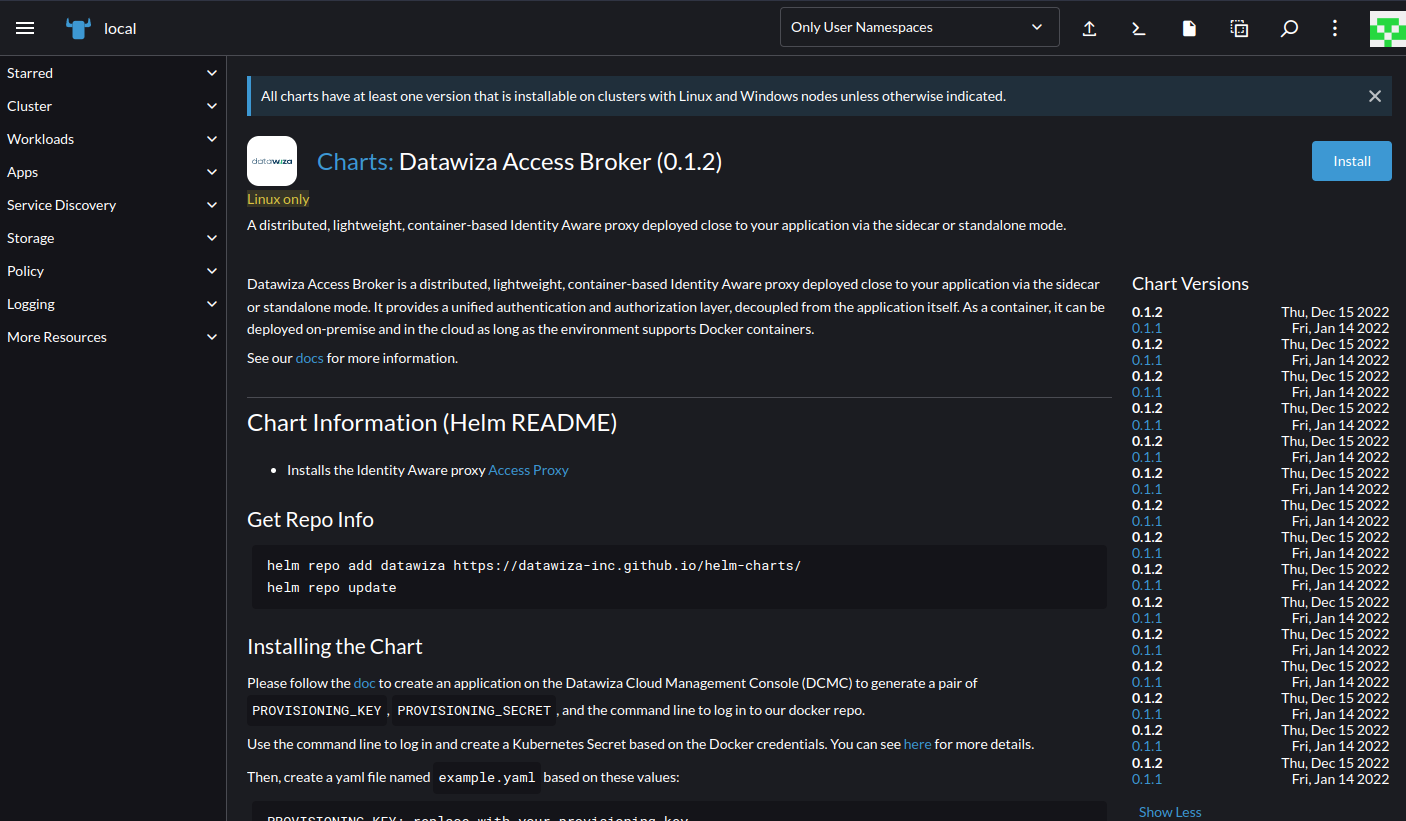Open the resource search magnifier
1406x821 pixels.
[1289, 28]
